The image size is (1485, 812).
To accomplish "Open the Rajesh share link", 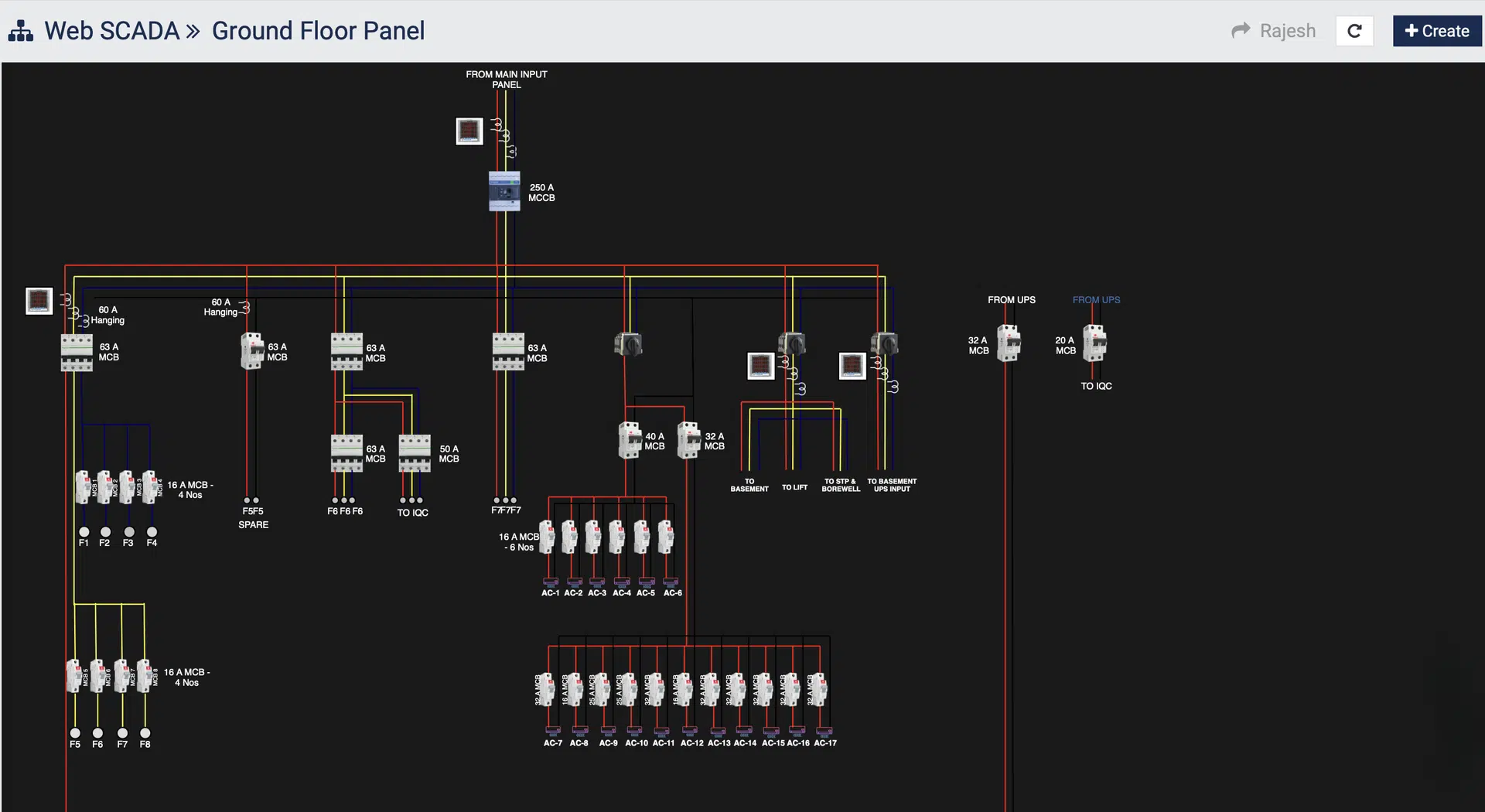I will 1274,31.
